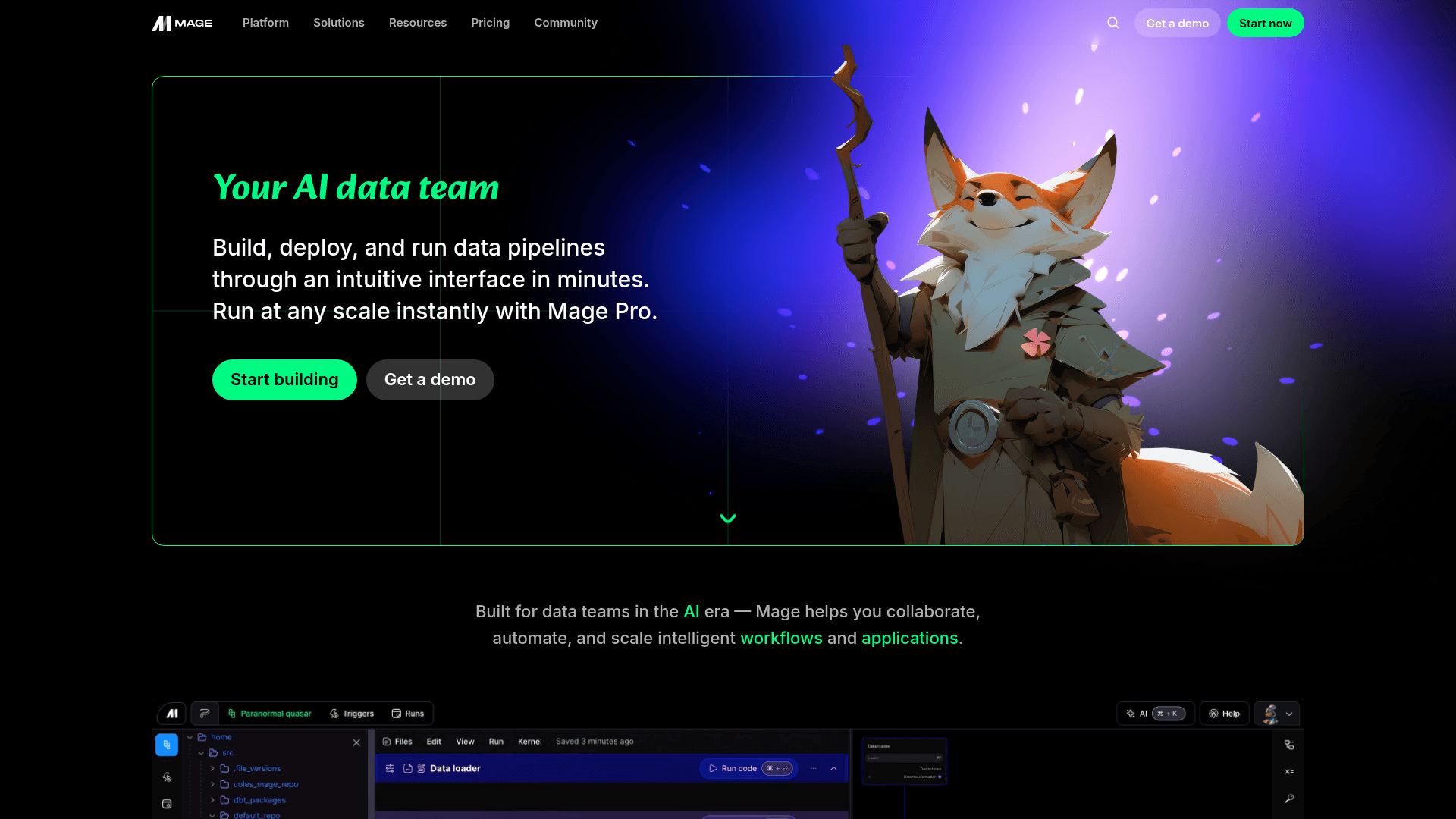
Task: Open the lightning Triggers icon in the left sidebar
Action: (167, 777)
